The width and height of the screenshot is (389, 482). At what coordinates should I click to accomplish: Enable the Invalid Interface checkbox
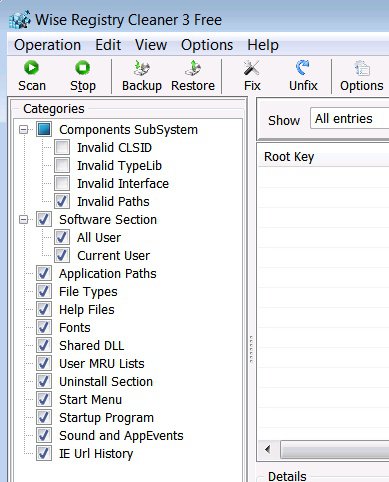pos(62,183)
